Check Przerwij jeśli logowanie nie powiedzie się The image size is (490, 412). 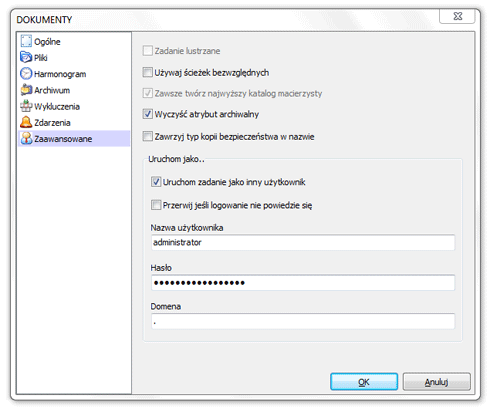point(156,205)
